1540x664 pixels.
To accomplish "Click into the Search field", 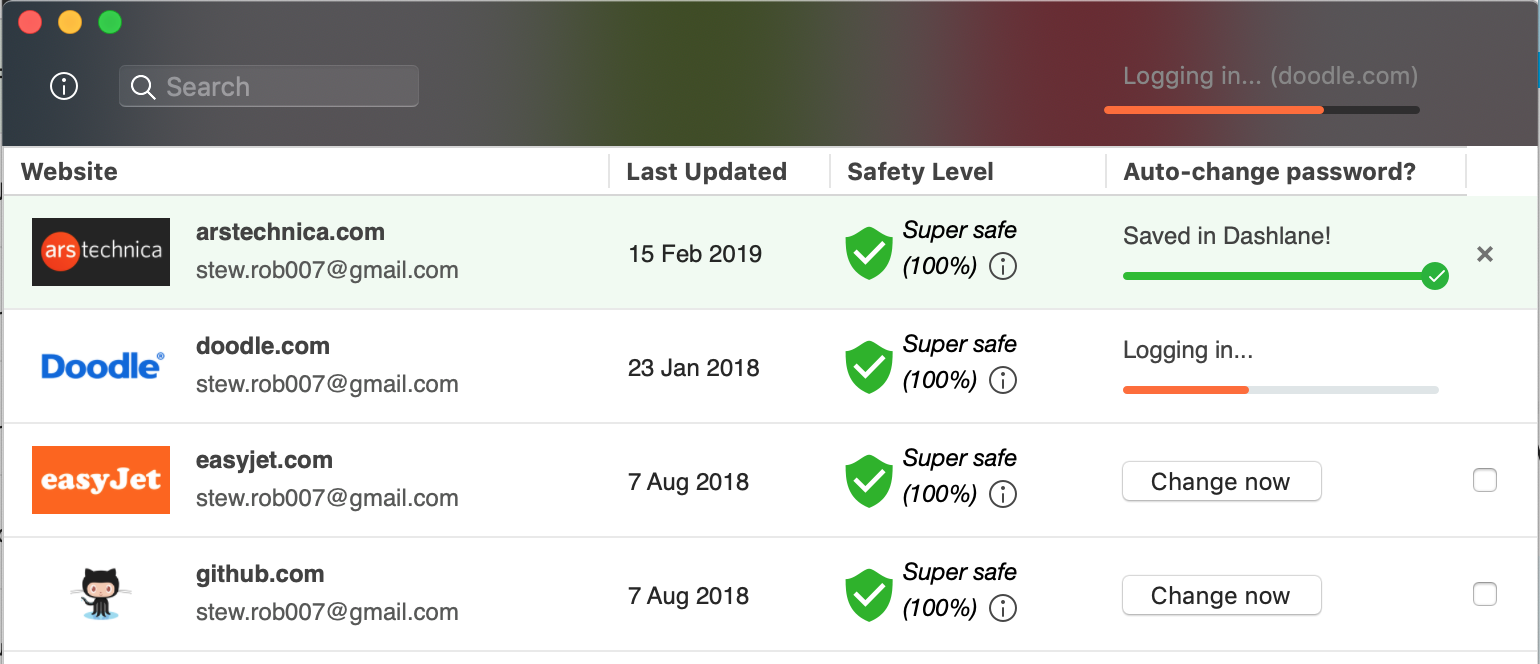I will click(269, 87).
